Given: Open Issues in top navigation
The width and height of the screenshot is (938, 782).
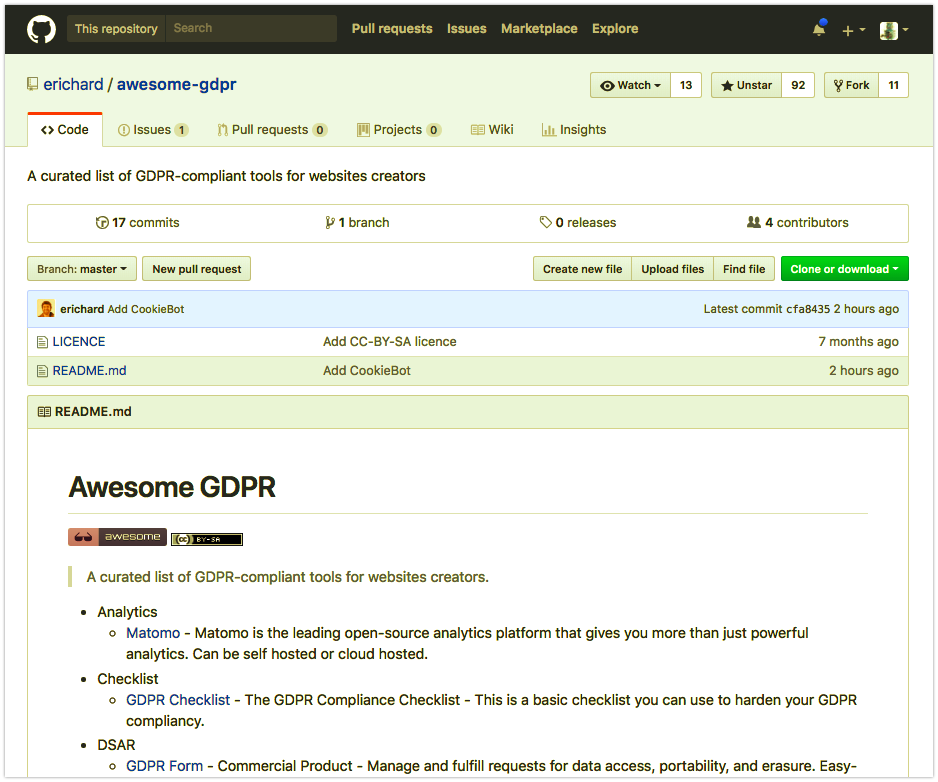Looking at the screenshot, I should 467,29.
